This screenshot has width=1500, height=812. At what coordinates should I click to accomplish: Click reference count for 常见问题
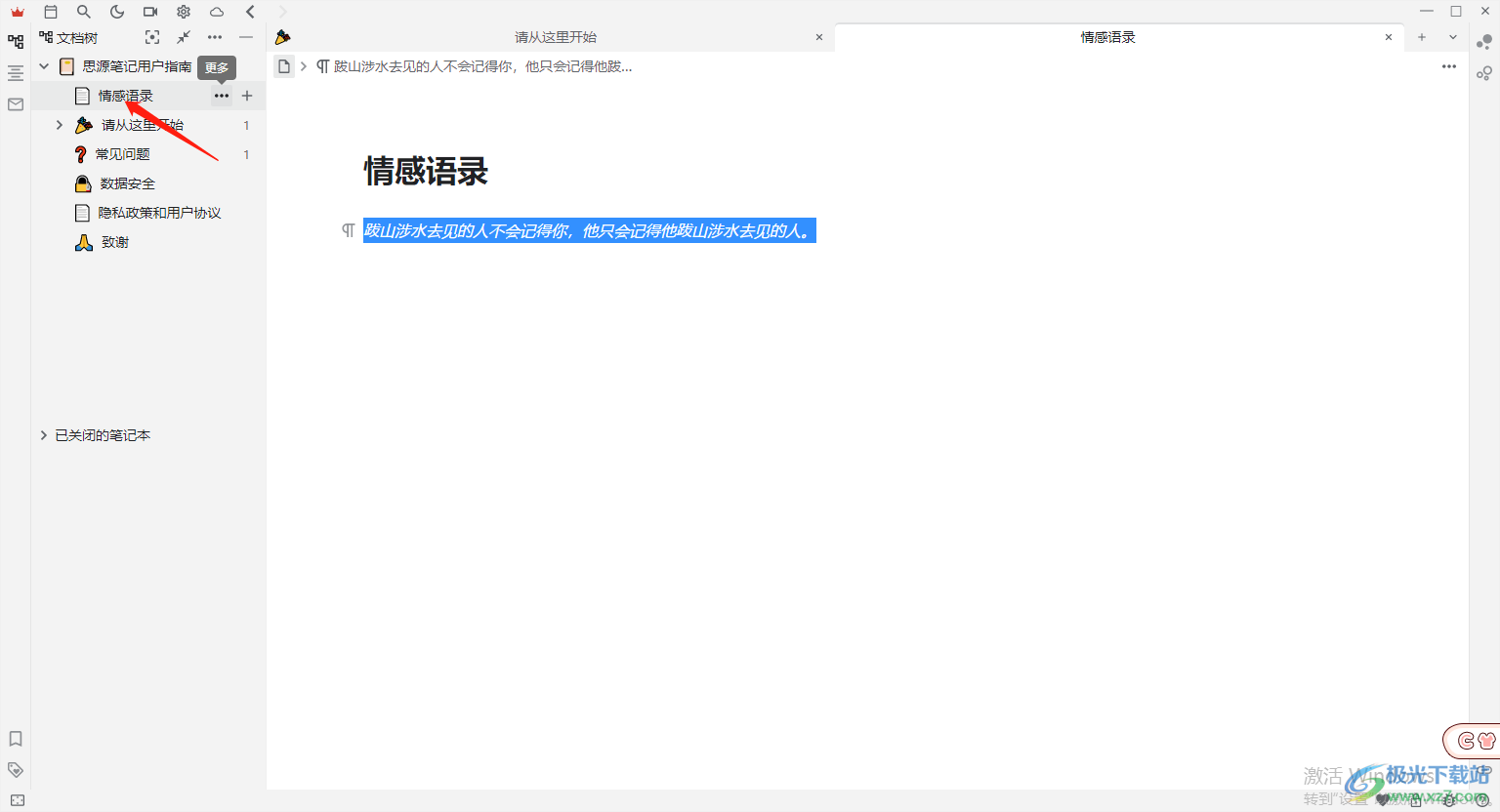pyautogui.click(x=246, y=154)
